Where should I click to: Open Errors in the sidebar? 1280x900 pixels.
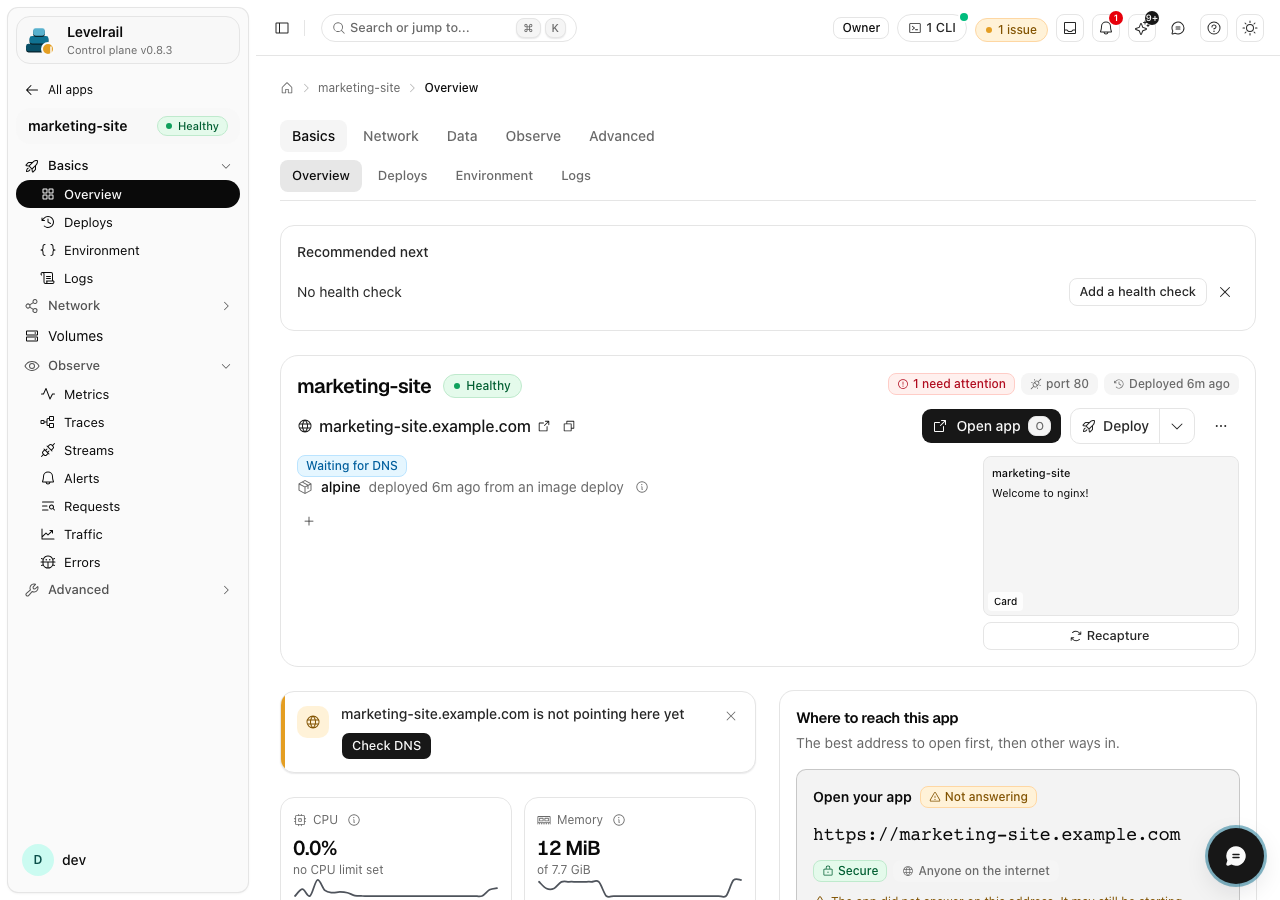click(x=128, y=563)
